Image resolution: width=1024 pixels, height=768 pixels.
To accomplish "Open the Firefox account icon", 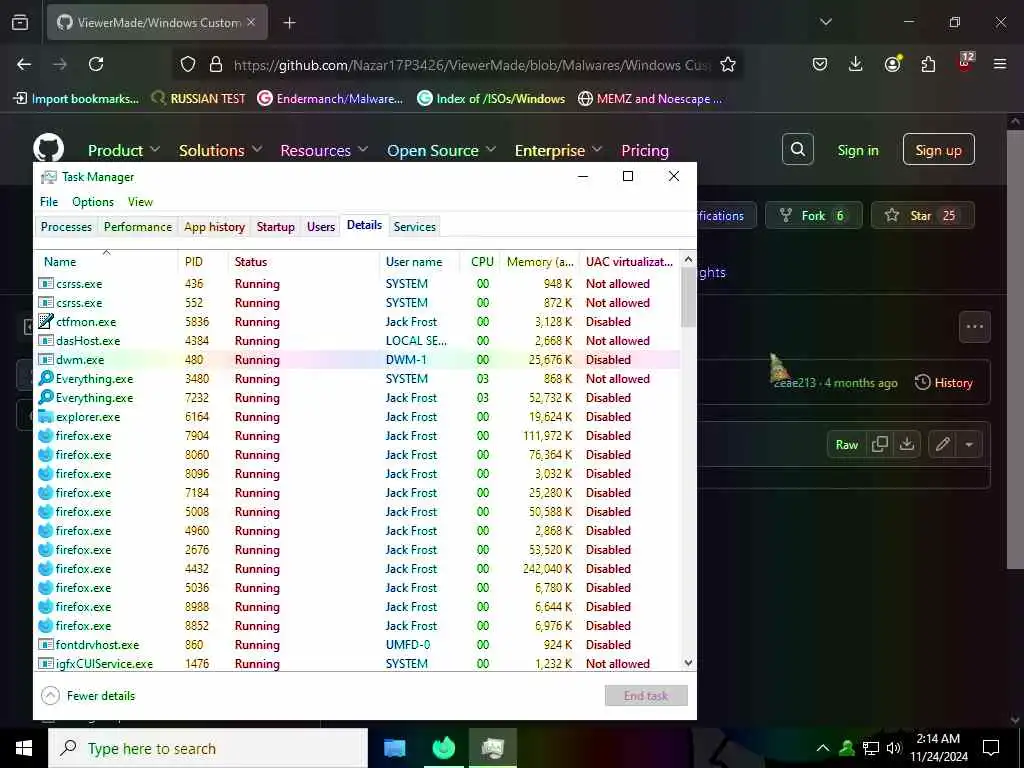I will tap(892, 63).
